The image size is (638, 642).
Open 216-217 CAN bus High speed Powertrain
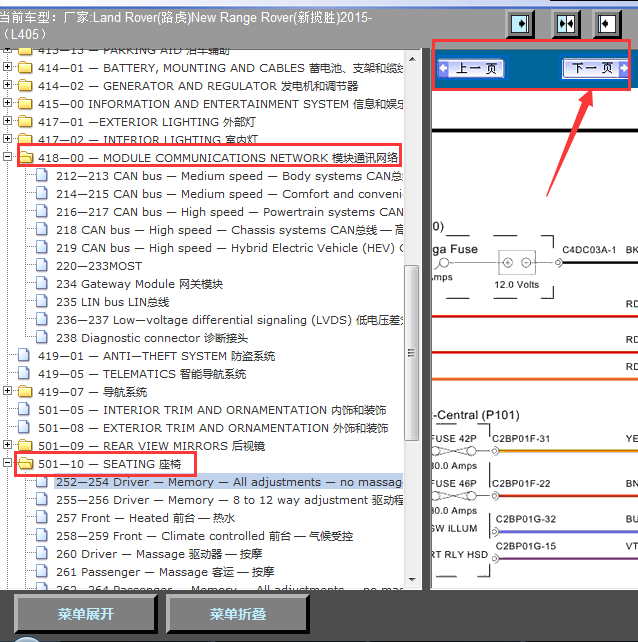[229, 212]
